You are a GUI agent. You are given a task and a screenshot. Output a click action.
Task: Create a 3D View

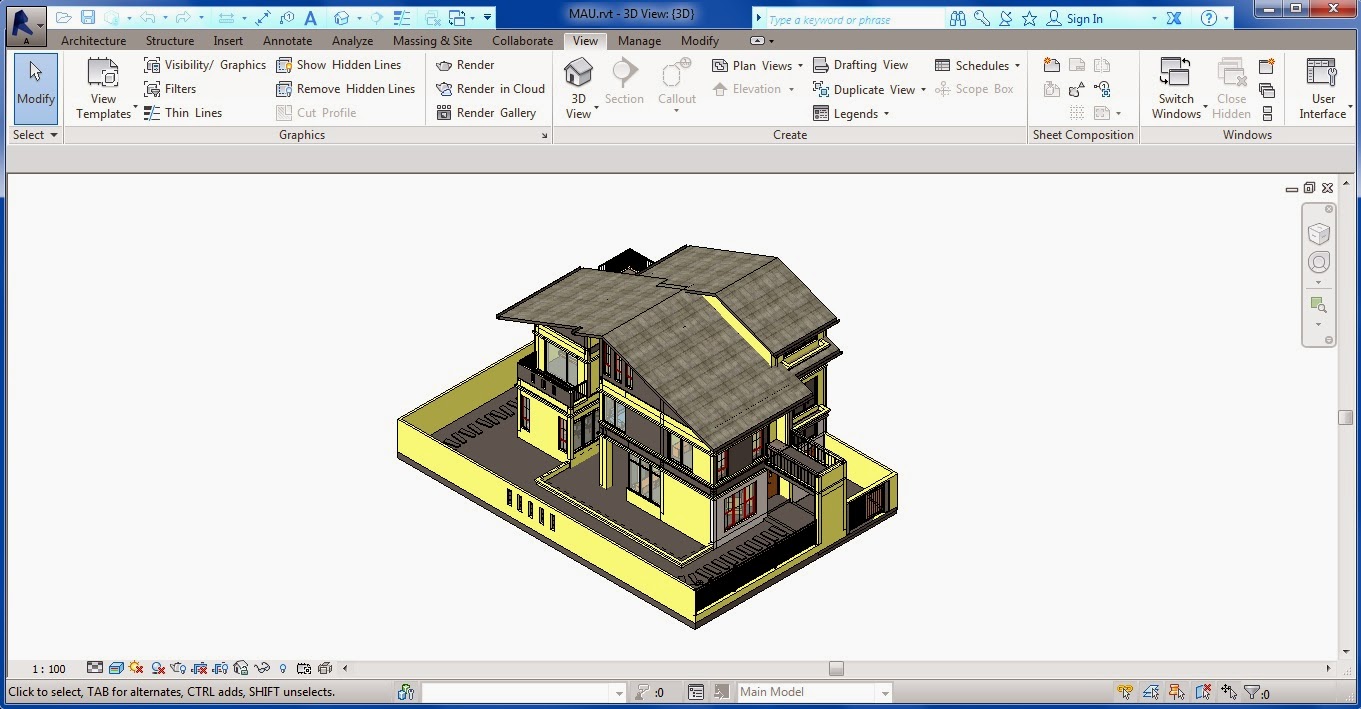coord(578,85)
